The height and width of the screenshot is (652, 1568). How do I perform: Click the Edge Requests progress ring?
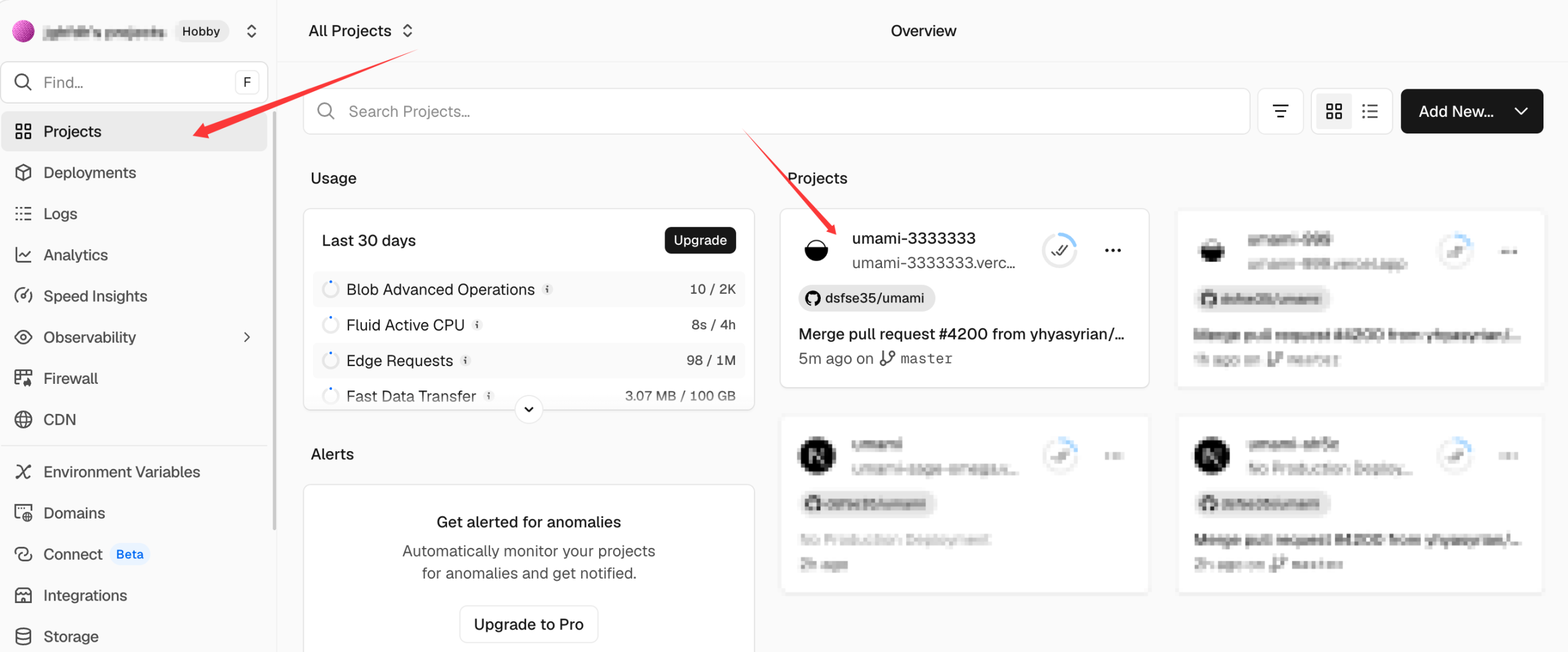pyautogui.click(x=331, y=360)
